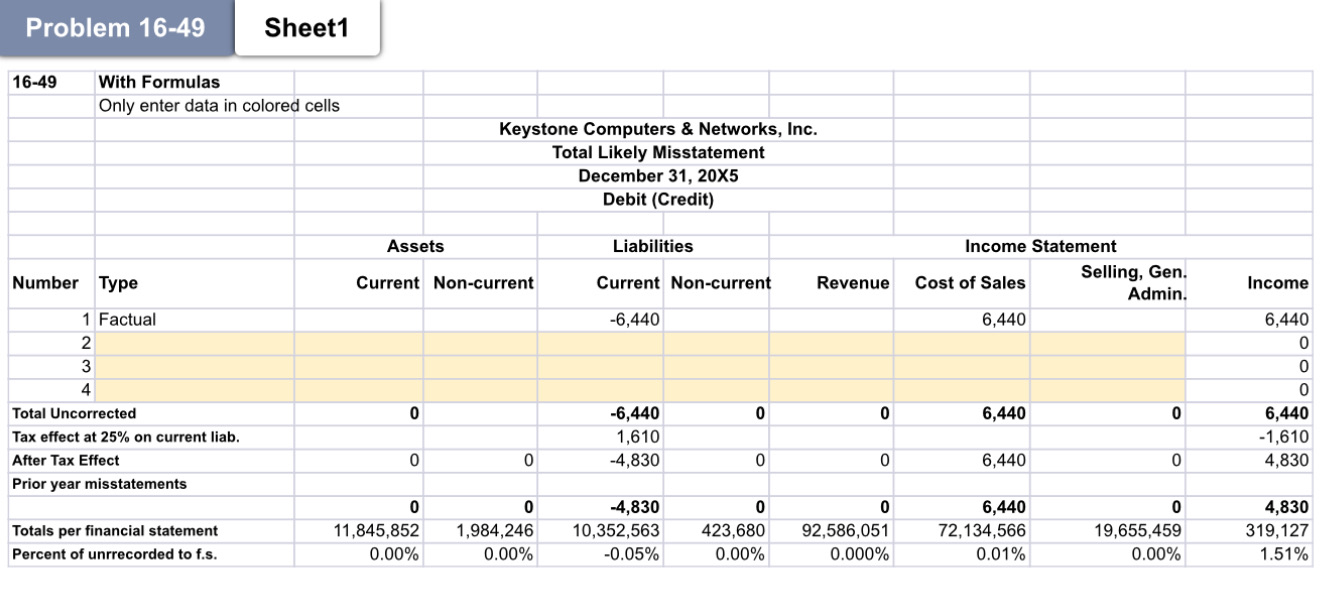Click the 'Revenue' column header
1323x592 pixels.
(x=832, y=283)
